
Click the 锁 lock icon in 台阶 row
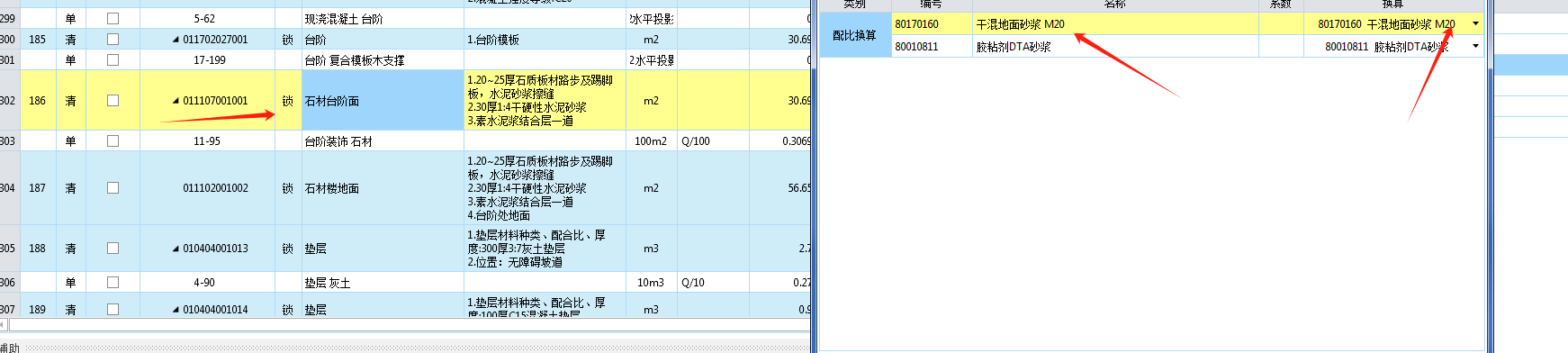click(x=287, y=40)
